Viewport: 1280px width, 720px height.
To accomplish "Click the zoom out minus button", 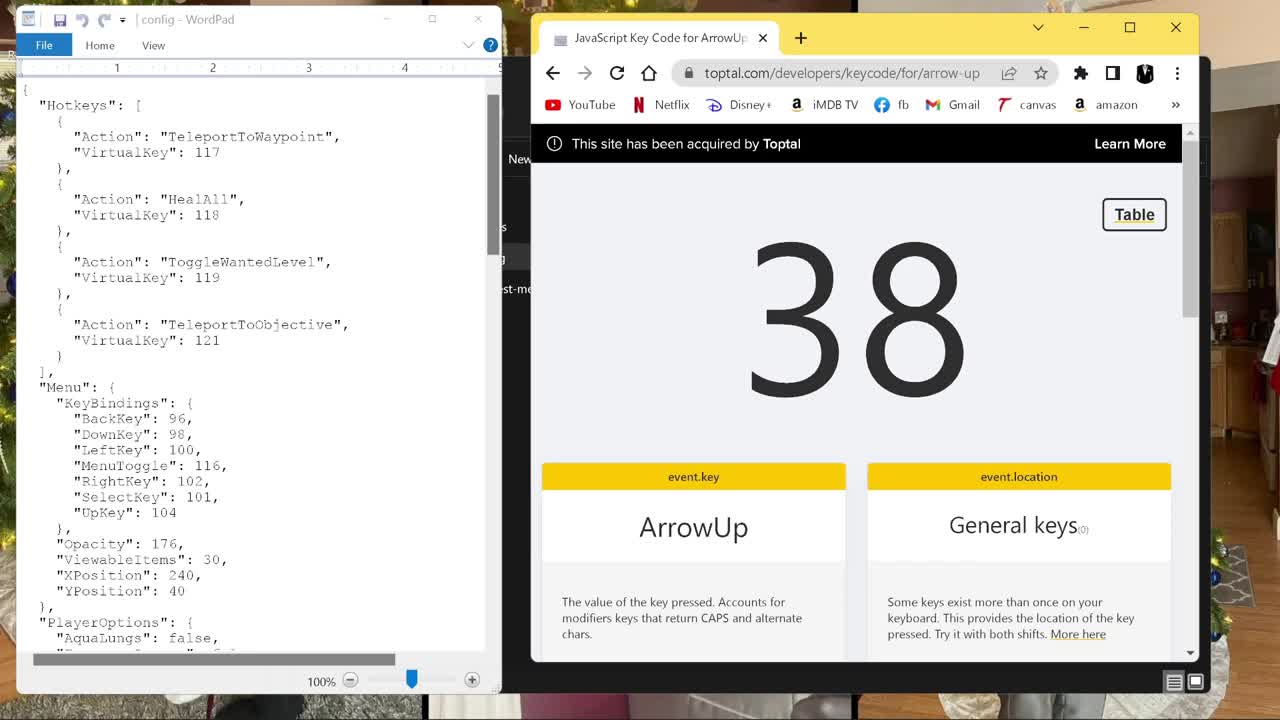I will point(350,680).
